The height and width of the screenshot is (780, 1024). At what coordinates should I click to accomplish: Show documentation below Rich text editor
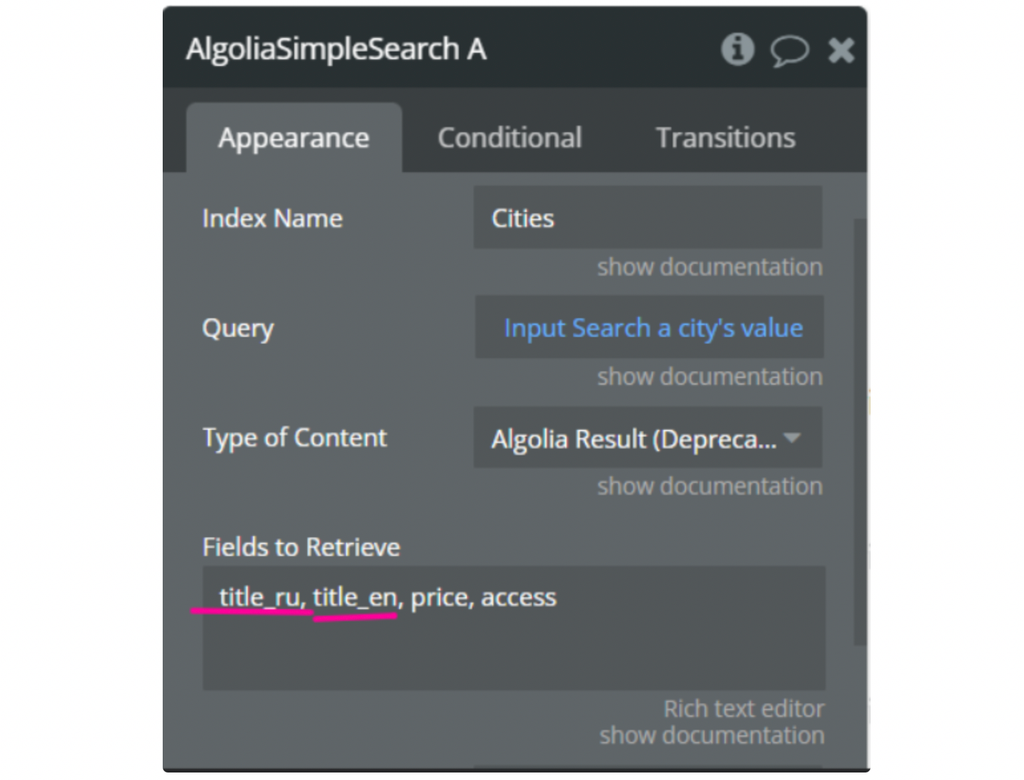[711, 735]
